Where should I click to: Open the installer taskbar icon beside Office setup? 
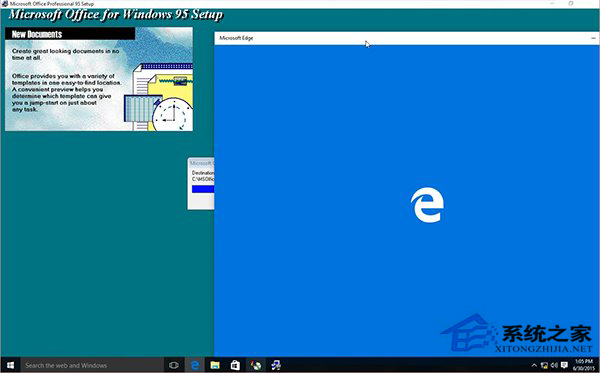click(276, 365)
